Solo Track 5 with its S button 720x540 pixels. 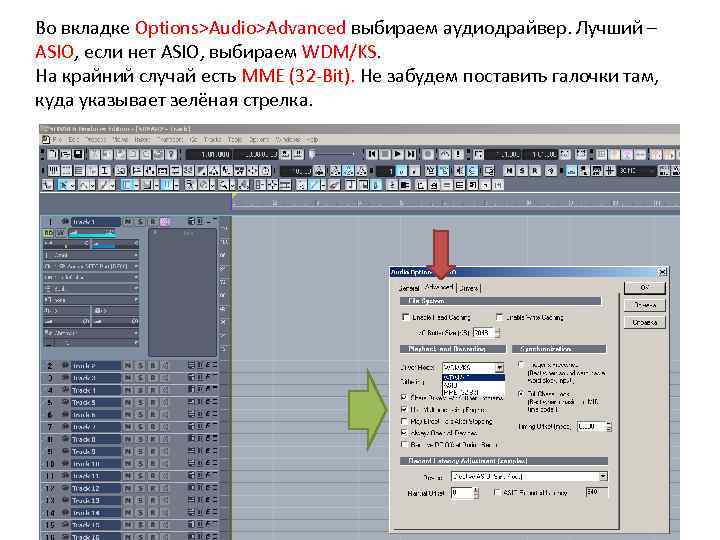(141, 403)
